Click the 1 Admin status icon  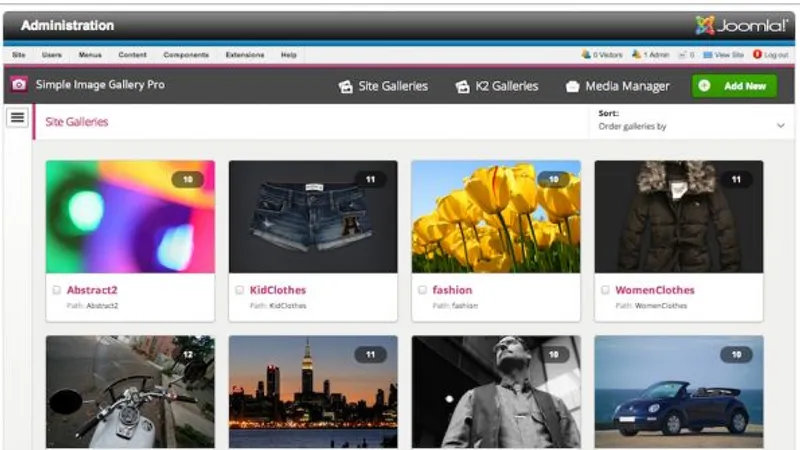(636, 54)
